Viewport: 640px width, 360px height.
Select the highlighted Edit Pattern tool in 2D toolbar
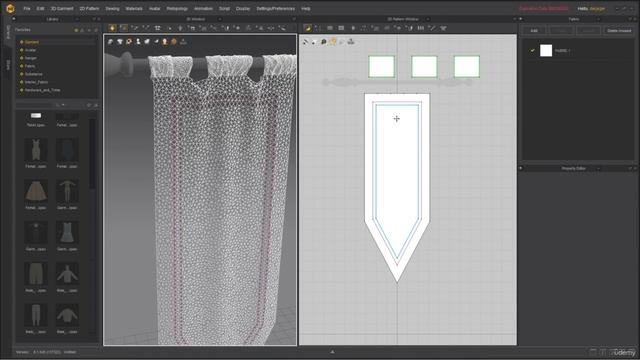(308, 28)
